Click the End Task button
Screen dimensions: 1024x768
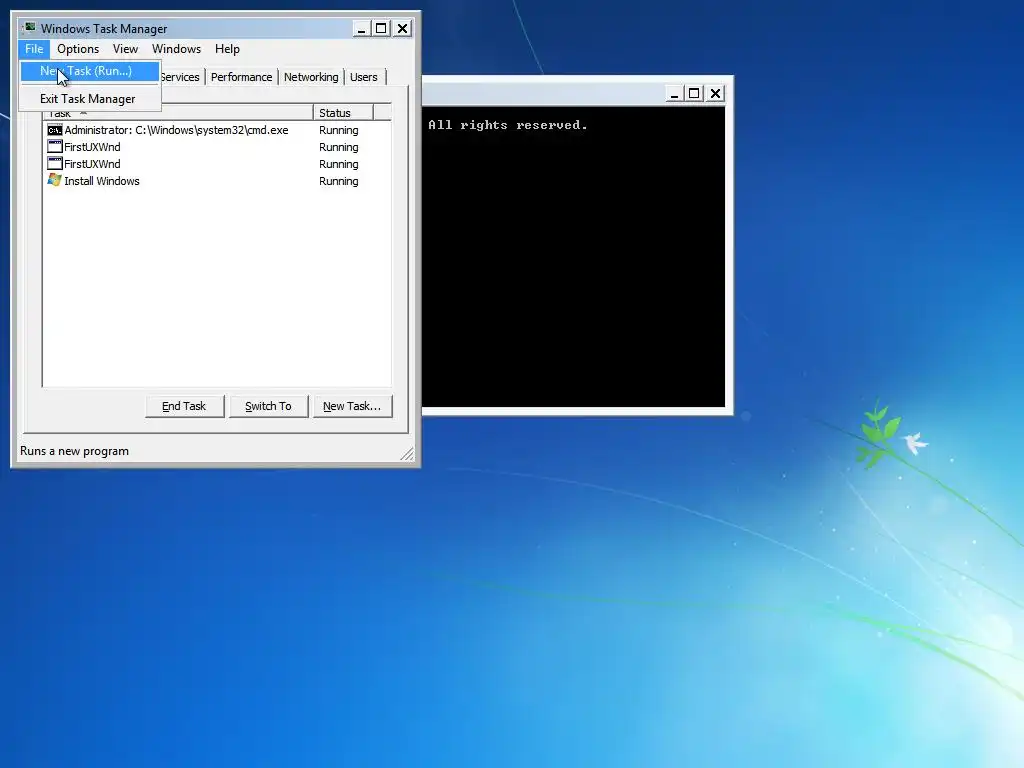(x=184, y=406)
